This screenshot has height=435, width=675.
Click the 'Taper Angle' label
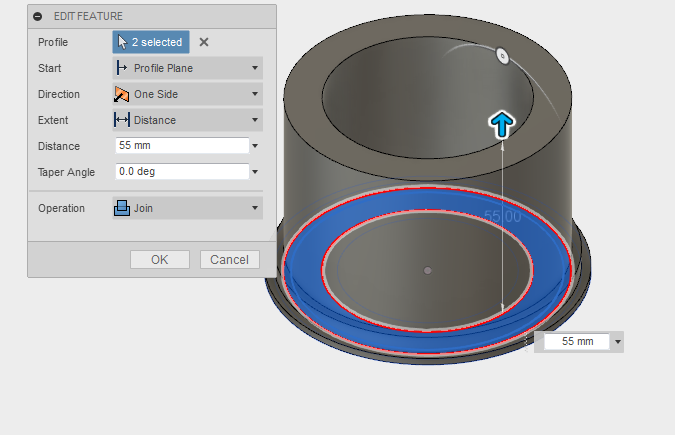[66, 172]
